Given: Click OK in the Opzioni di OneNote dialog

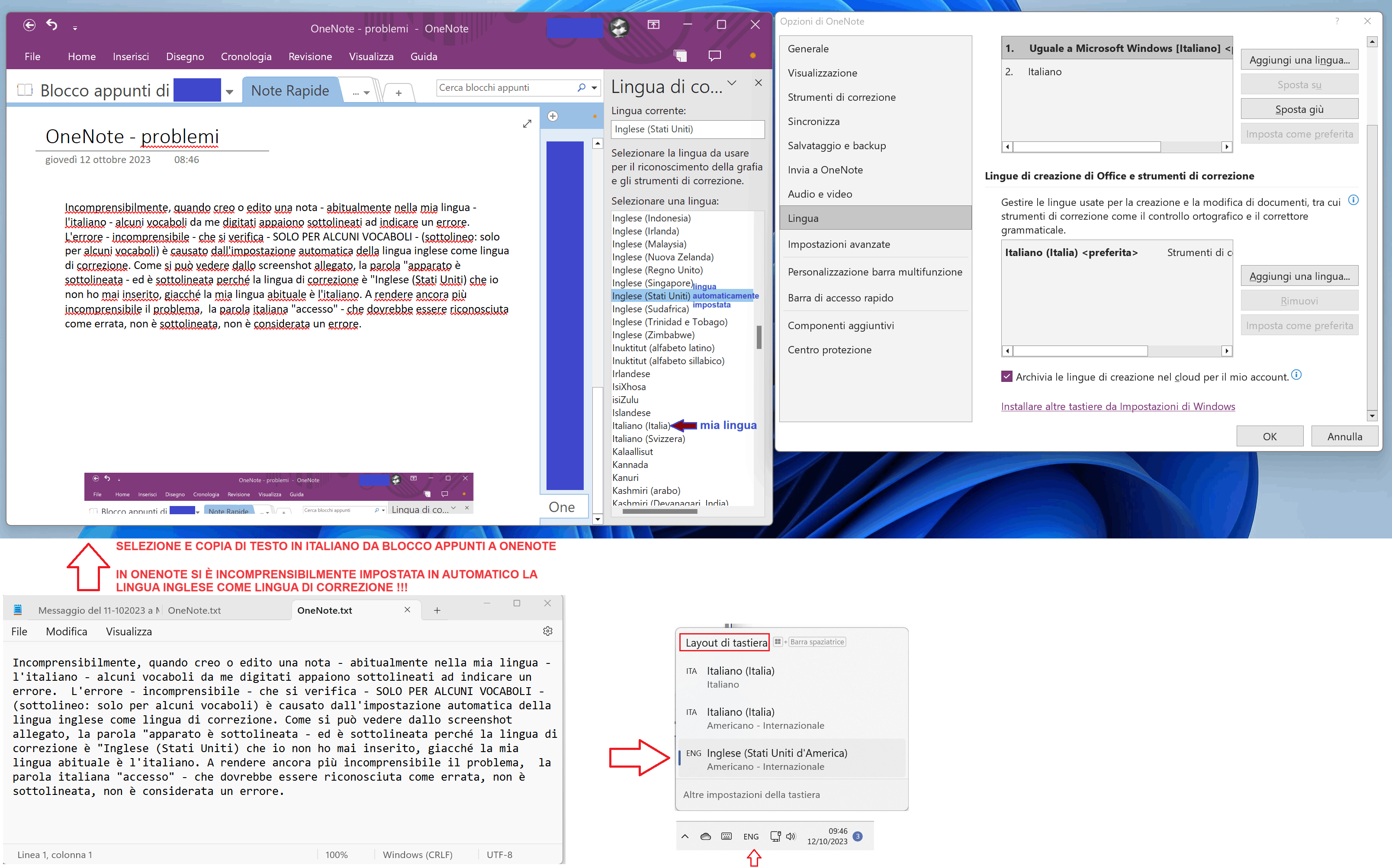Looking at the screenshot, I should click(x=1270, y=436).
